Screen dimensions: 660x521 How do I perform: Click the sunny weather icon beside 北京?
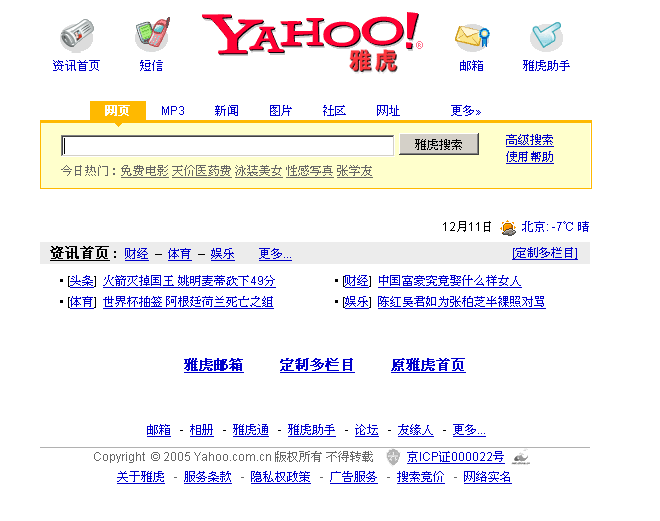508,228
